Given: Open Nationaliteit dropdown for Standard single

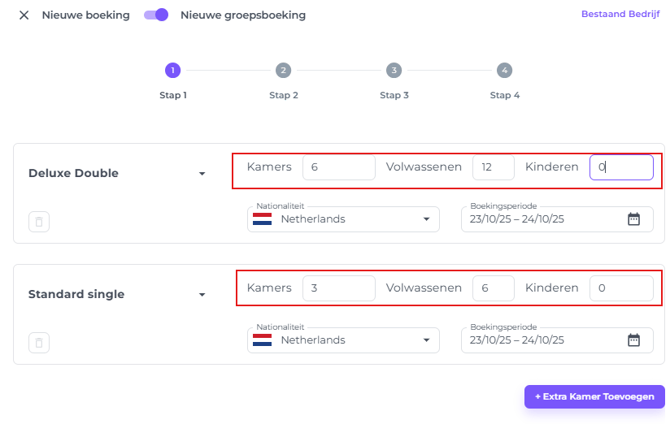Looking at the screenshot, I should (x=426, y=340).
